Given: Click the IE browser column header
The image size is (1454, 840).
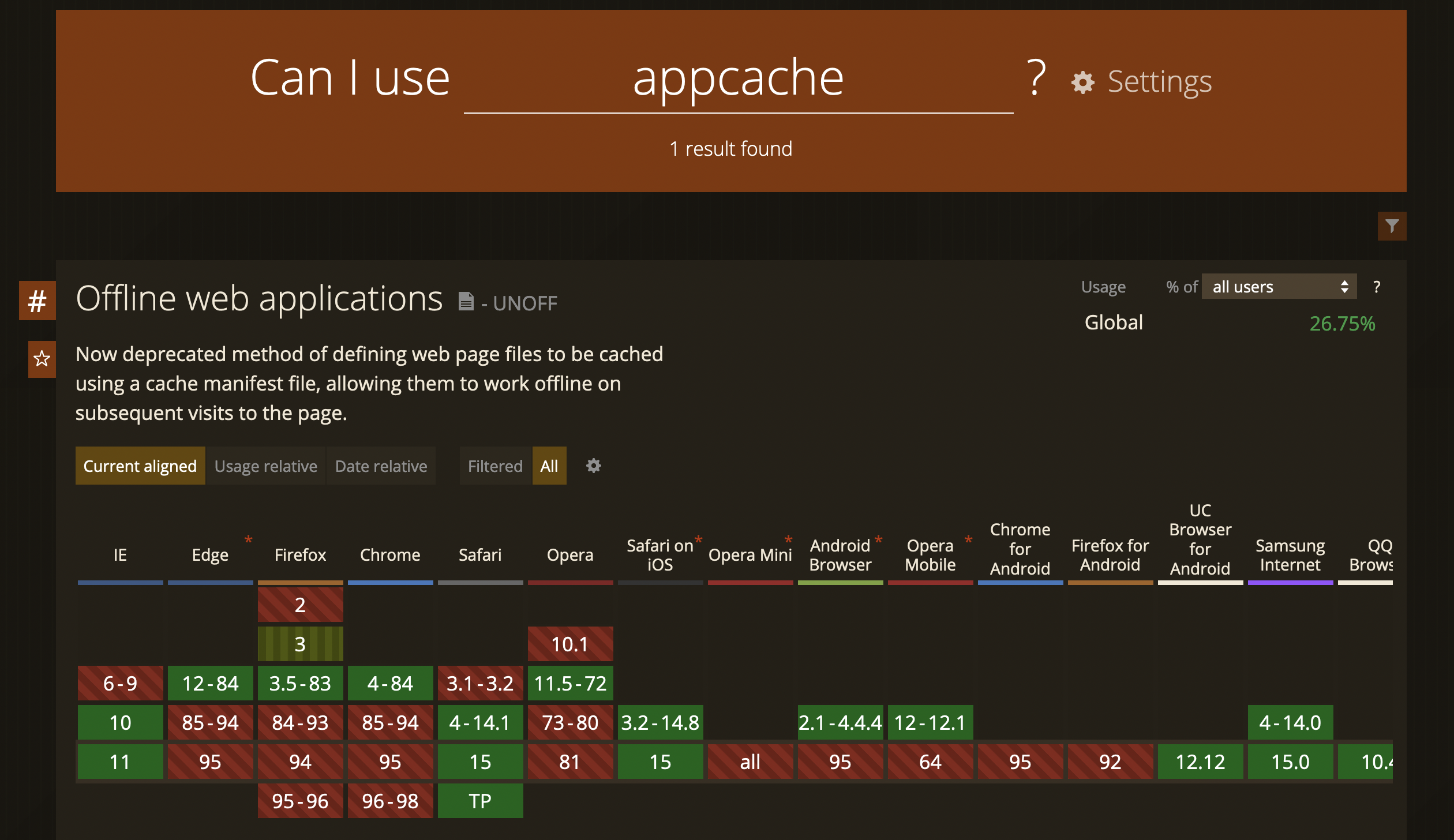Looking at the screenshot, I should [x=120, y=554].
